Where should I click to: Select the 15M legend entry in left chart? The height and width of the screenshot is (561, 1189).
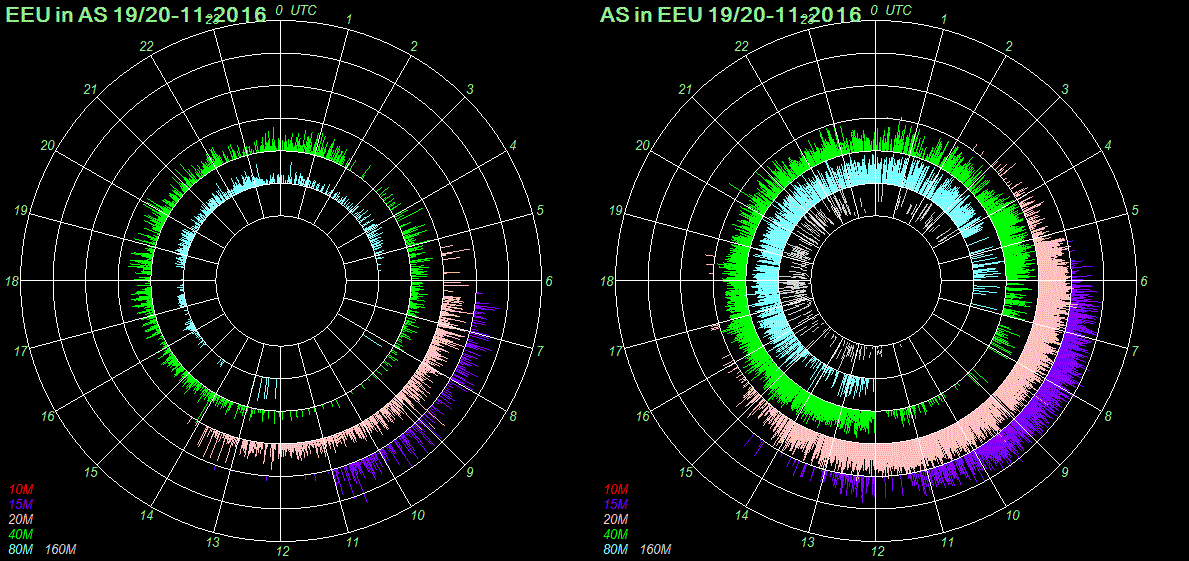click(x=20, y=505)
